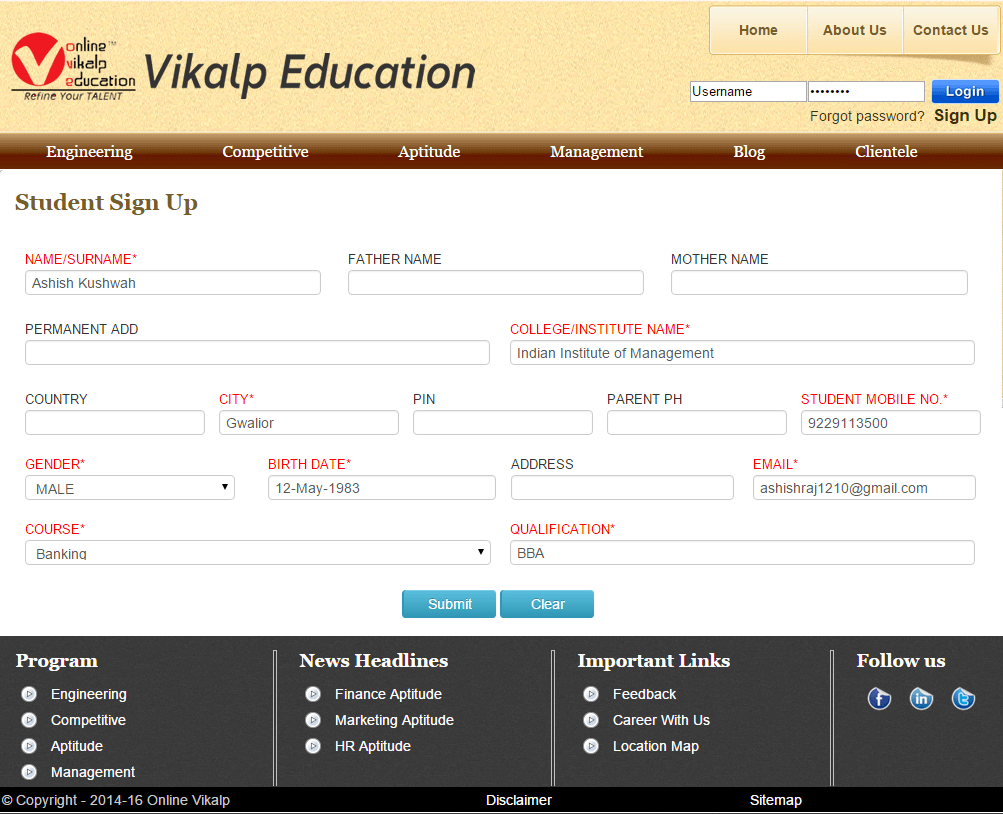Viewport: 1003px width, 815px height.
Task: Click the Mother Name field
Action: click(819, 283)
